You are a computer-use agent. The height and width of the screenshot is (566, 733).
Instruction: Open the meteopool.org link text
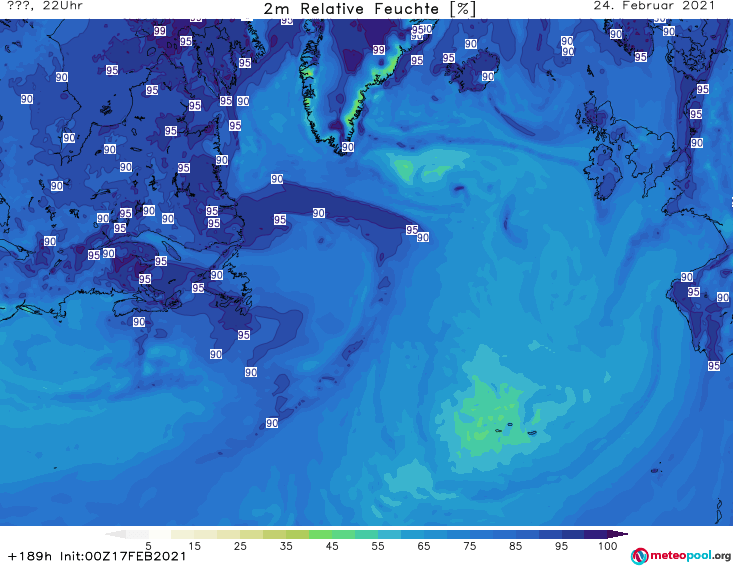click(690, 556)
